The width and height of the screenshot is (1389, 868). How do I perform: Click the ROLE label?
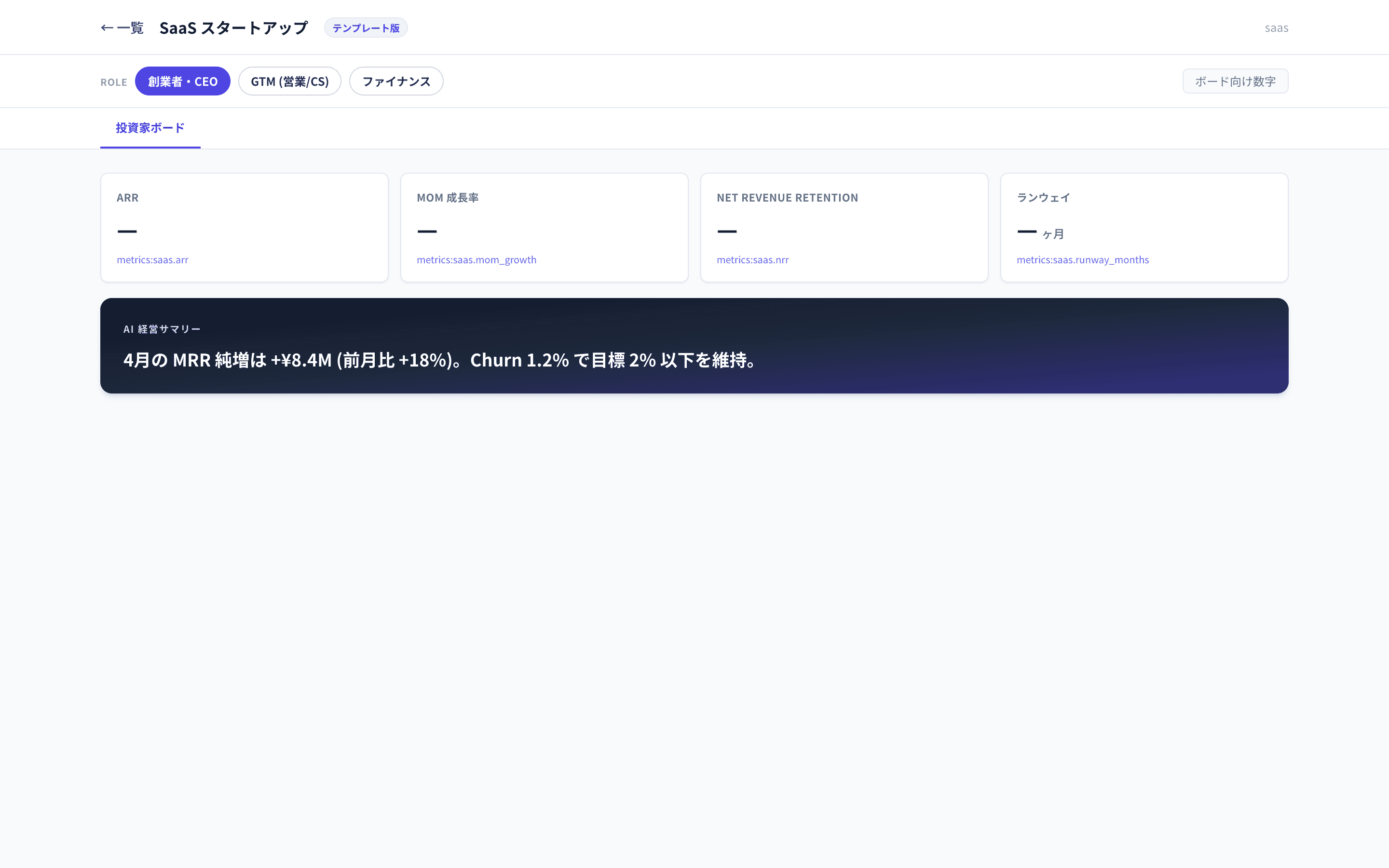(114, 82)
